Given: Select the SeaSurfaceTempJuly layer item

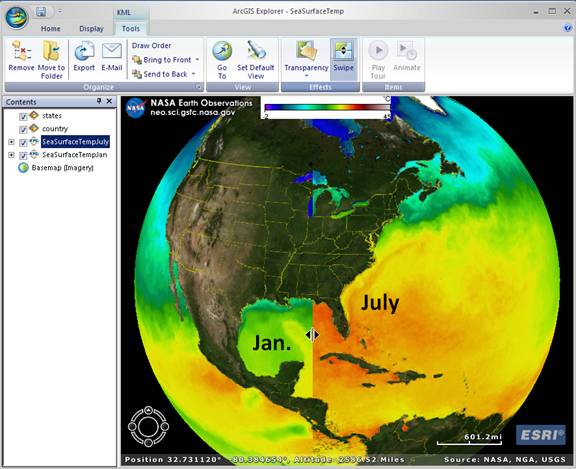Looking at the screenshot, I should (x=75, y=142).
